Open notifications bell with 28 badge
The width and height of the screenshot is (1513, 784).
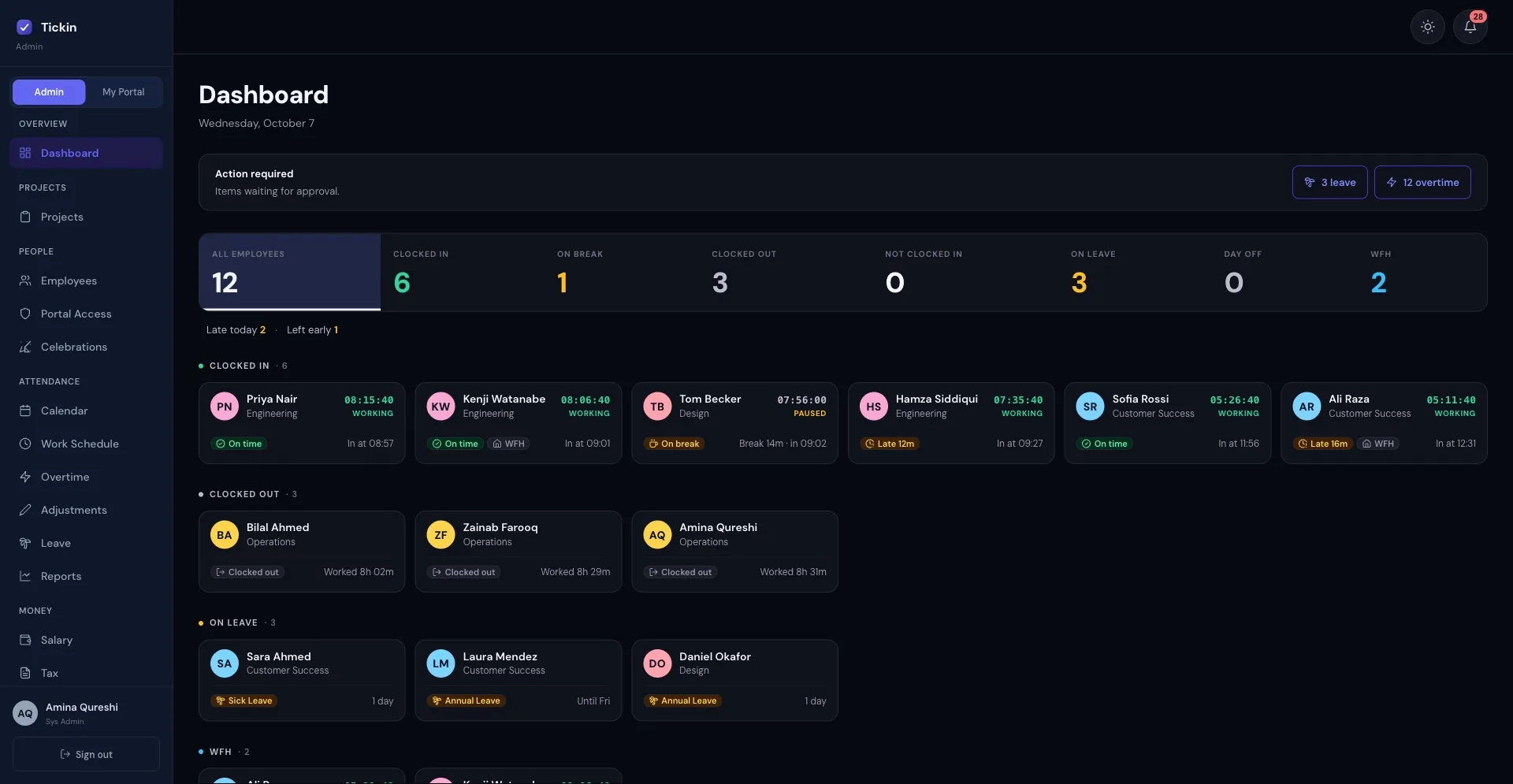coord(1470,27)
